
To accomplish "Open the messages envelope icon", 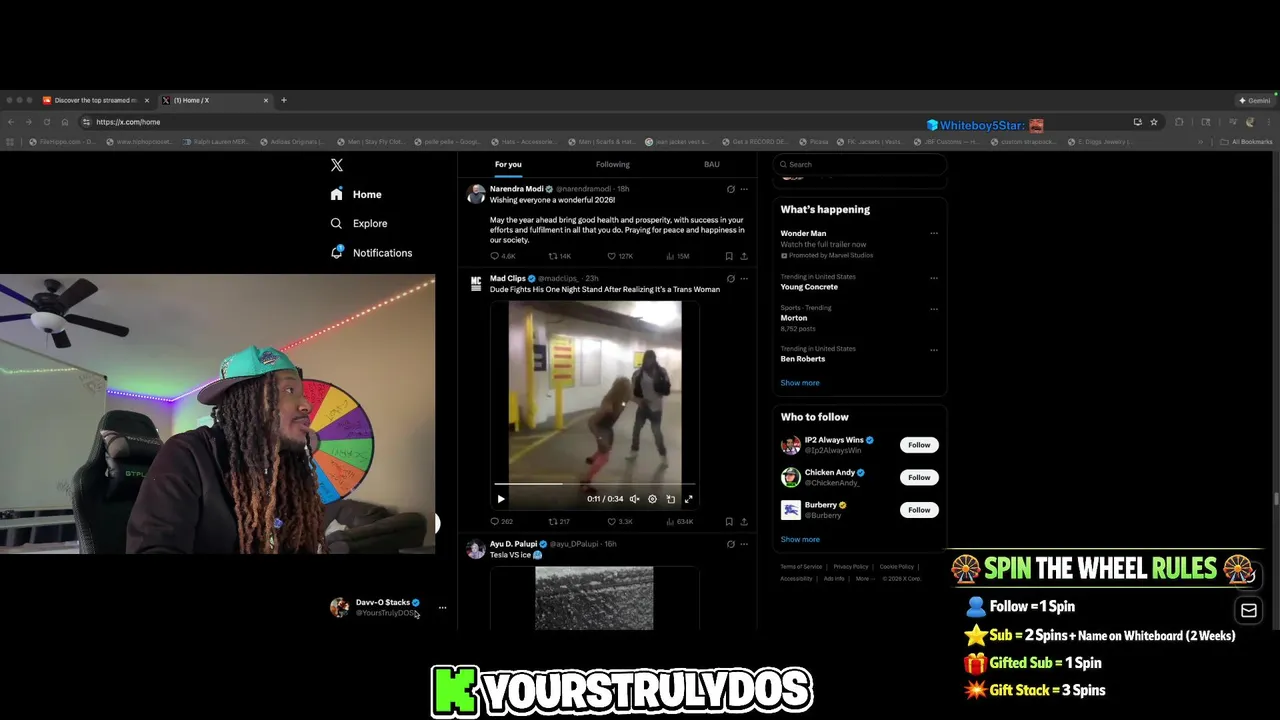I will [1249, 610].
